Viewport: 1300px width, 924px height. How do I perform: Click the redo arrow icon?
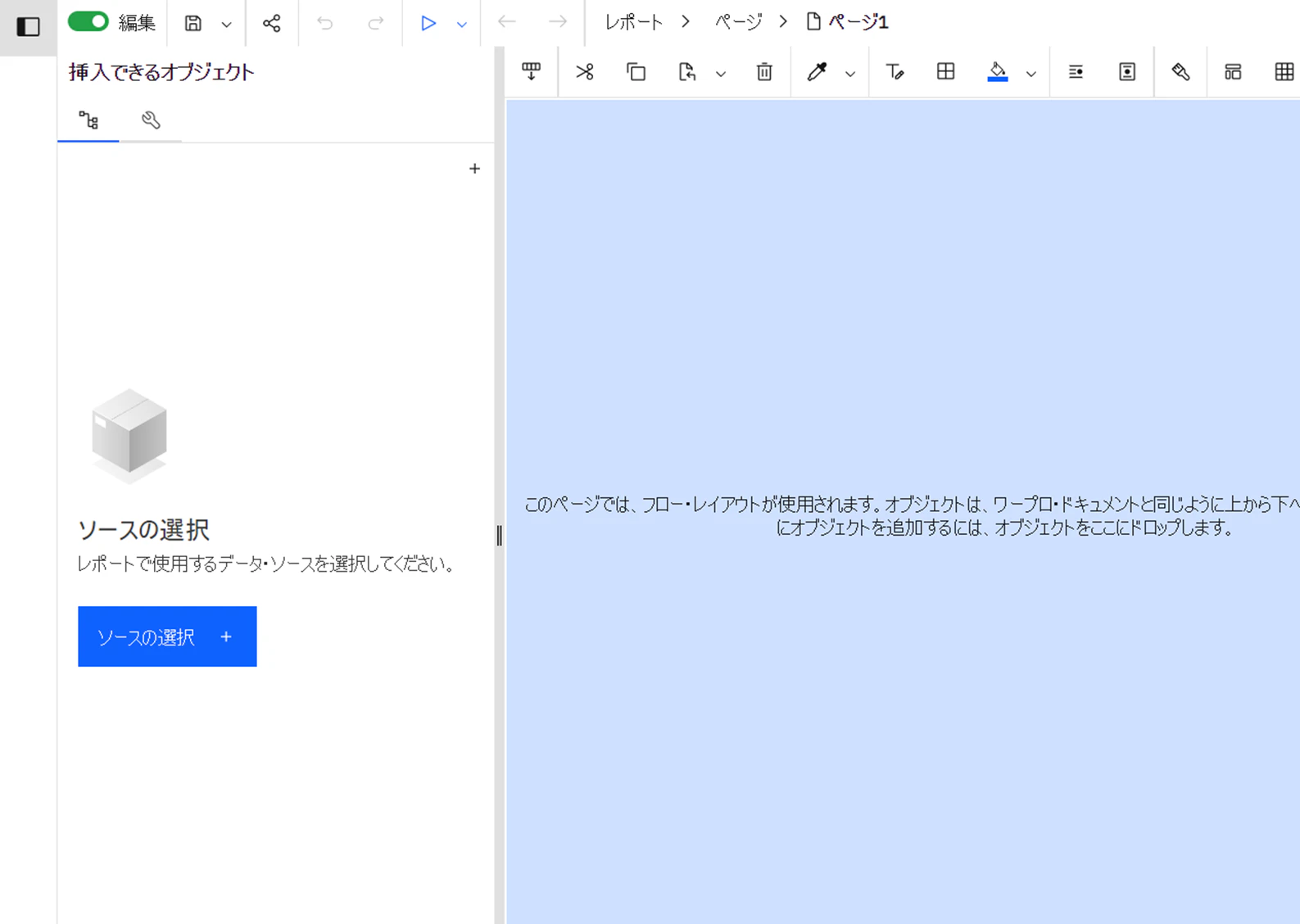pyautogui.click(x=375, y=23)
